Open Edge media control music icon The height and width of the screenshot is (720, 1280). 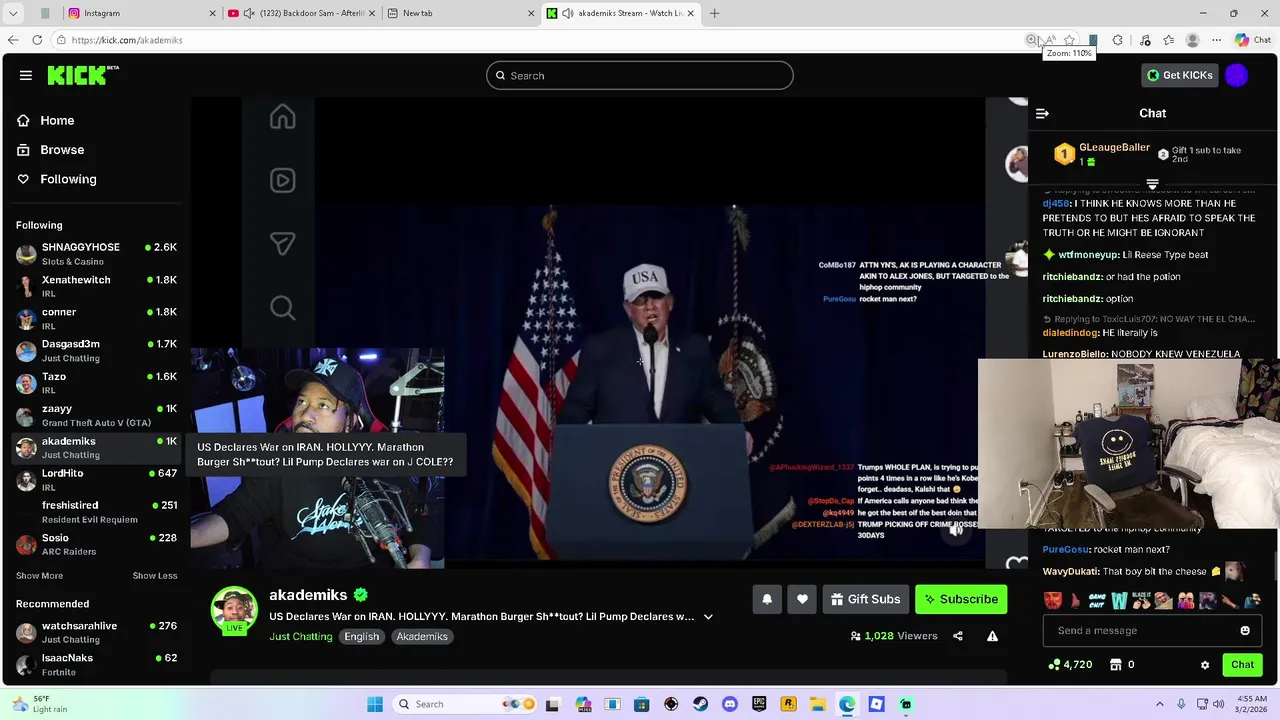1145,40
